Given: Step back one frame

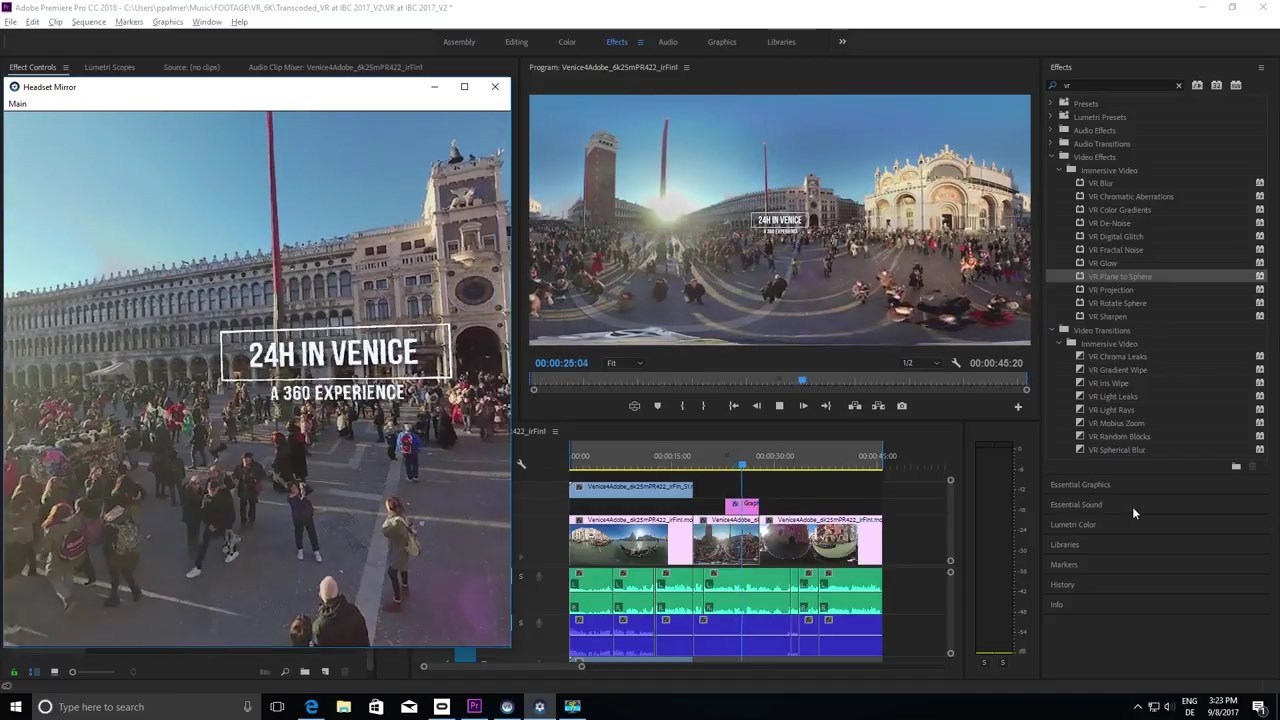Looking at the screenshot, I should click(756, 406).
